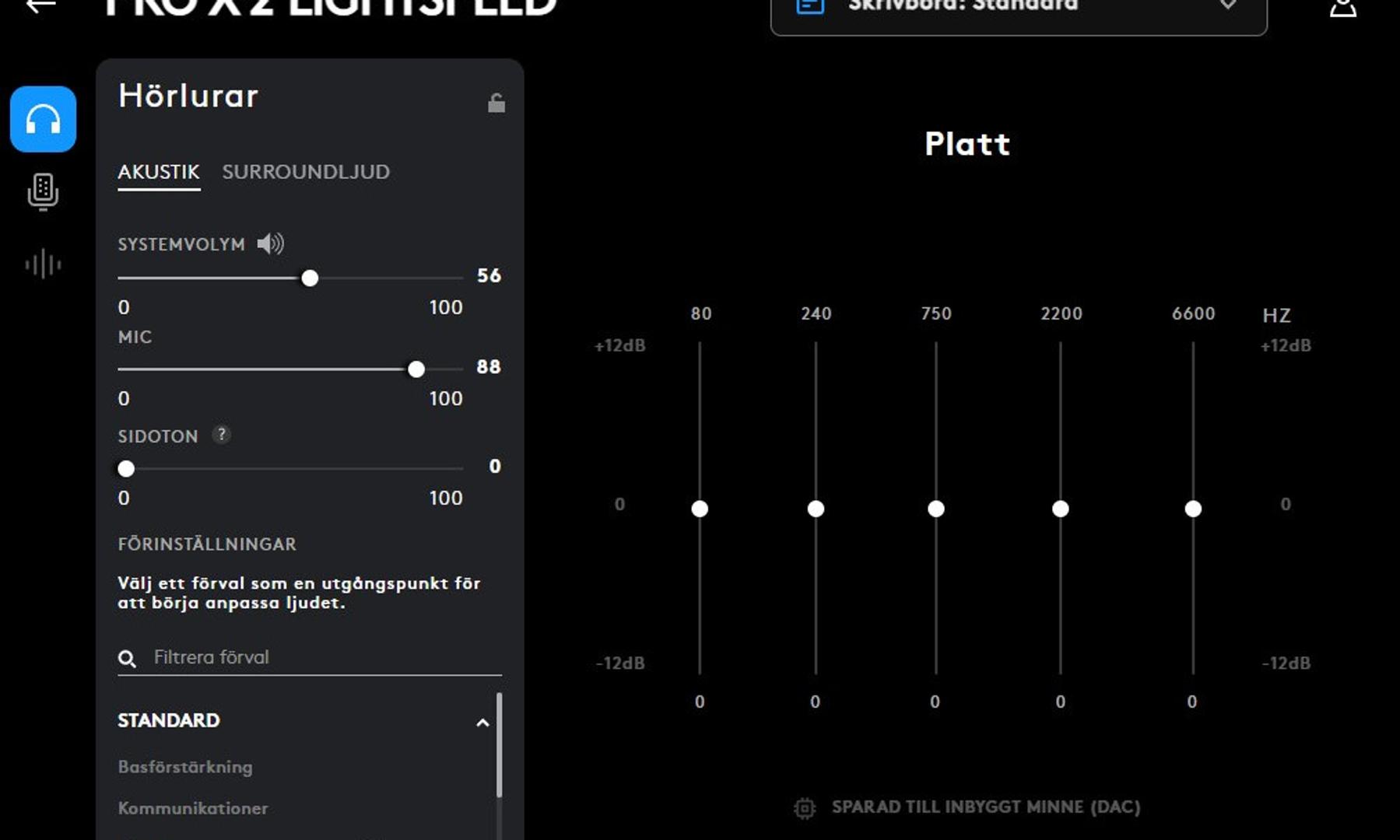The height and width of the screenshot is (840, 1400).
Task: Click the Sidoton slider handle
Action: [126, 469]
